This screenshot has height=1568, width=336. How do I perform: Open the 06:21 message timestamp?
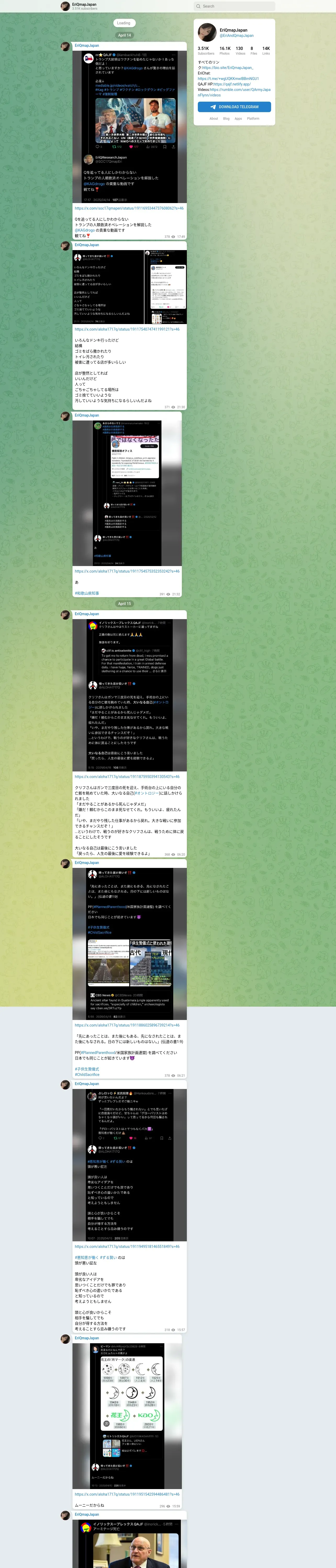pos(181,1076)
